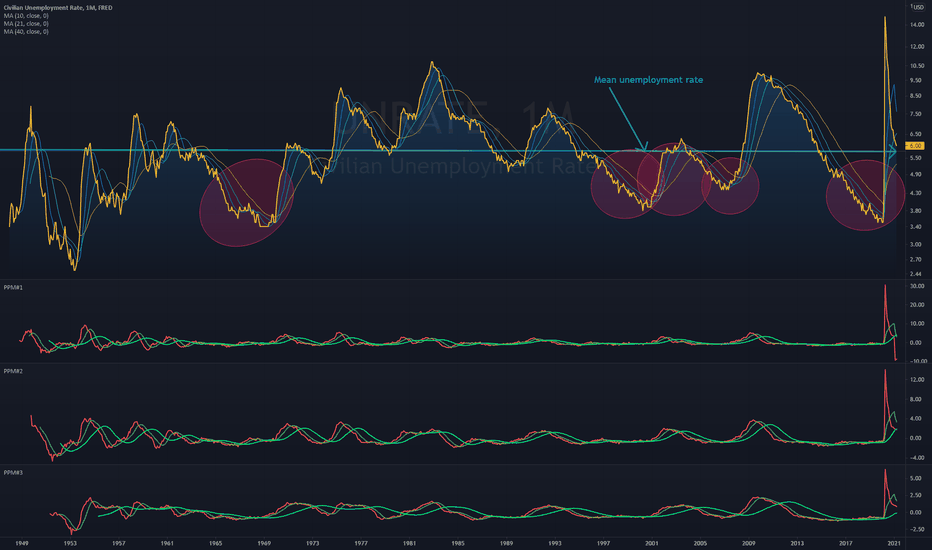
Task: Select the 'Civilian Unemployment Rate, 1M, FRED' title
Action: pyautogui.click(x=58, y=8)
